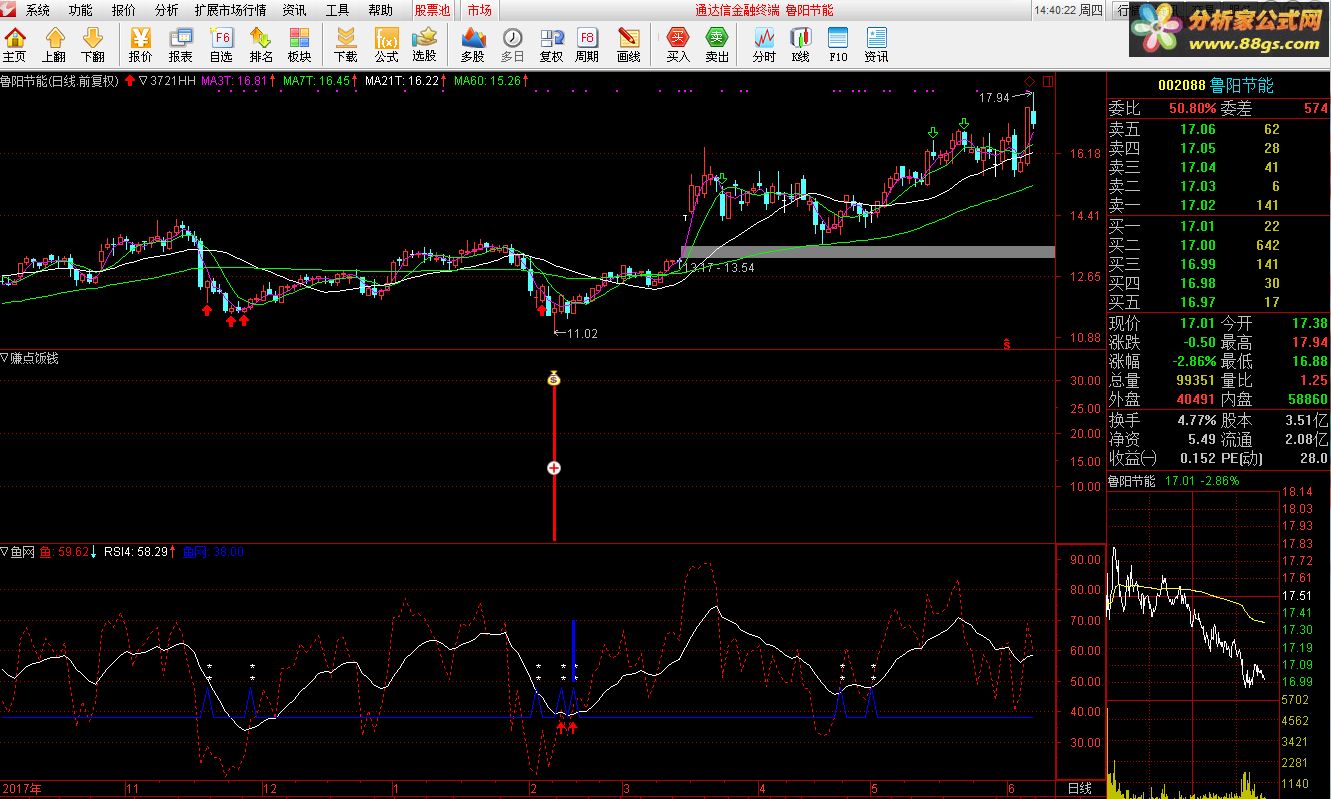Viewport: 1331px width, 799px height.
Task: Go to 主页 home toolbar icon
Action: click(x=15, y=45)
